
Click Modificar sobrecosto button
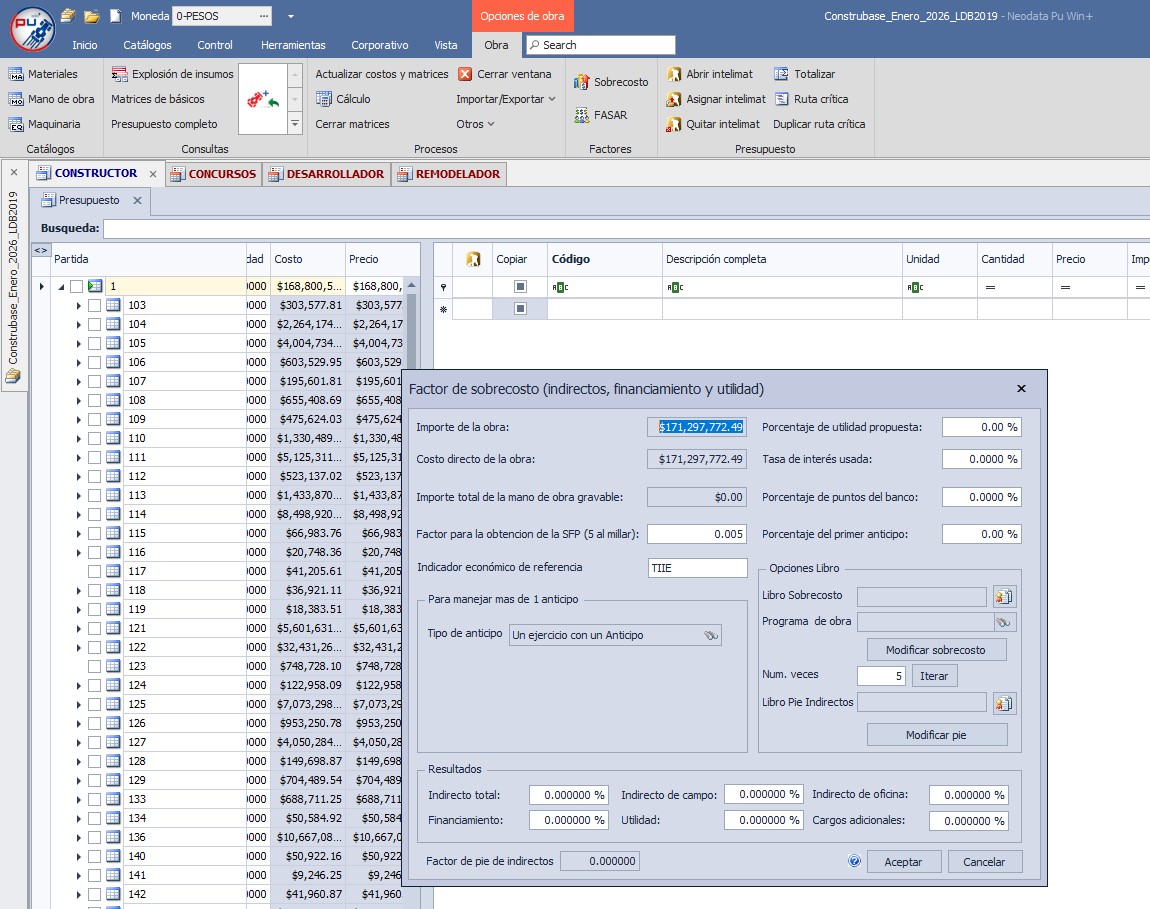coord(936,650)
